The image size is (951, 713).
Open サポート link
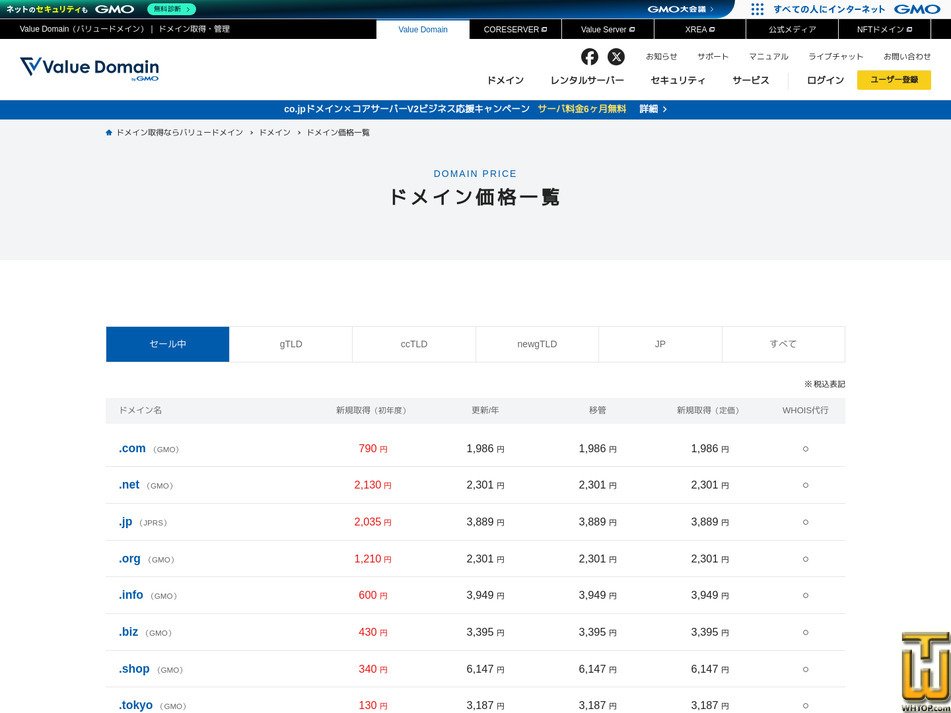coord(713,56)
